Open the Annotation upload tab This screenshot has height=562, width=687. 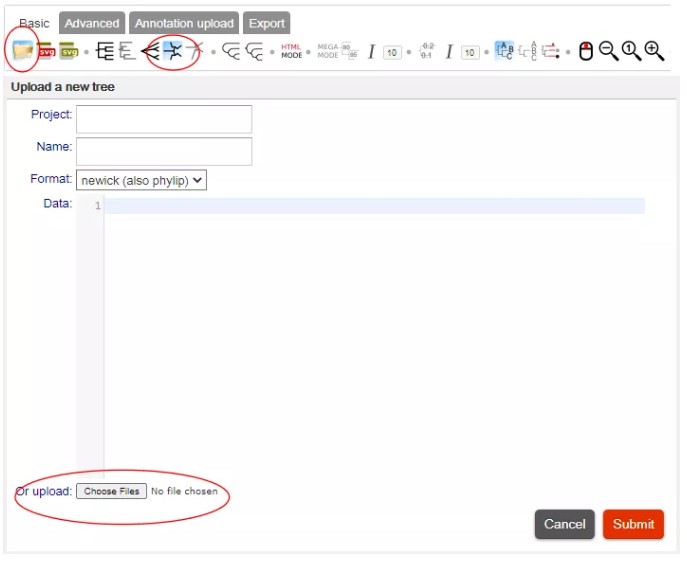pos(184,23)
